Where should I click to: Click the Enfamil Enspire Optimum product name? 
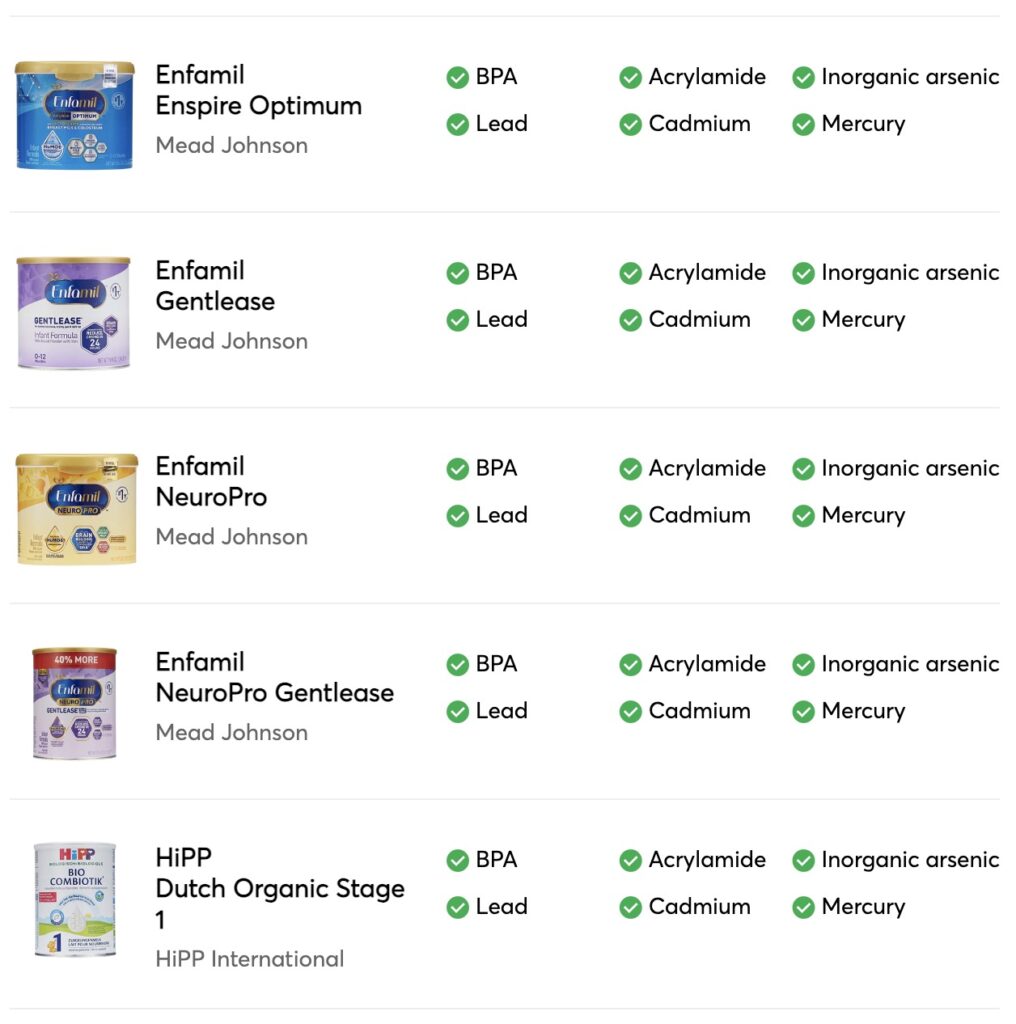click(x=259, y=90)
